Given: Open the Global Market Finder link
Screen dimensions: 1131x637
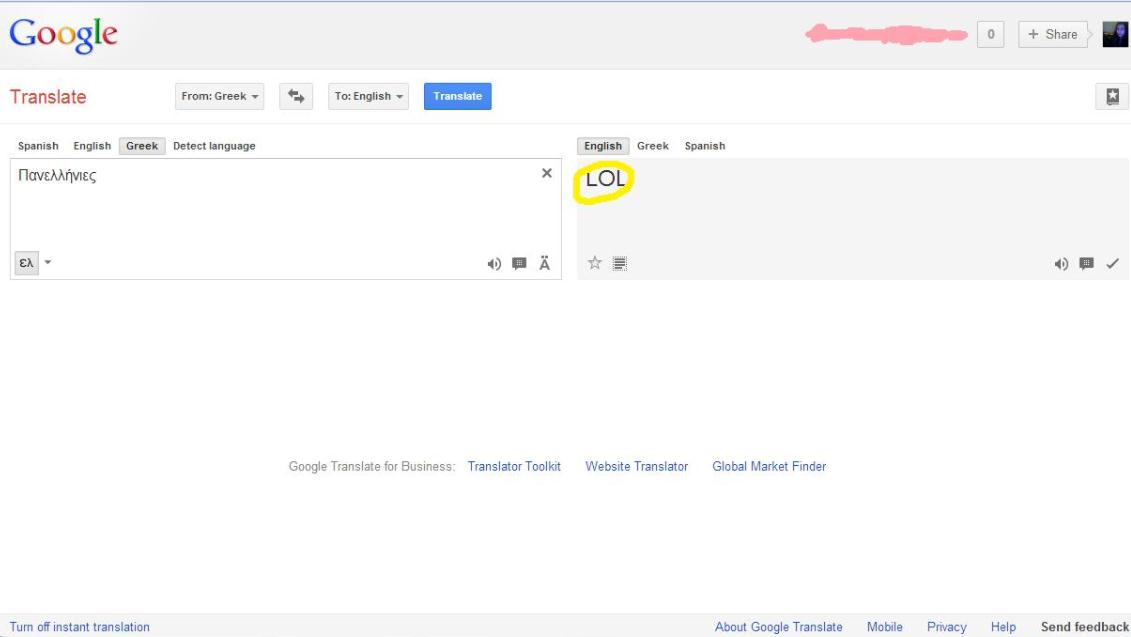Looking at the screenshot, I should [769, 466].
